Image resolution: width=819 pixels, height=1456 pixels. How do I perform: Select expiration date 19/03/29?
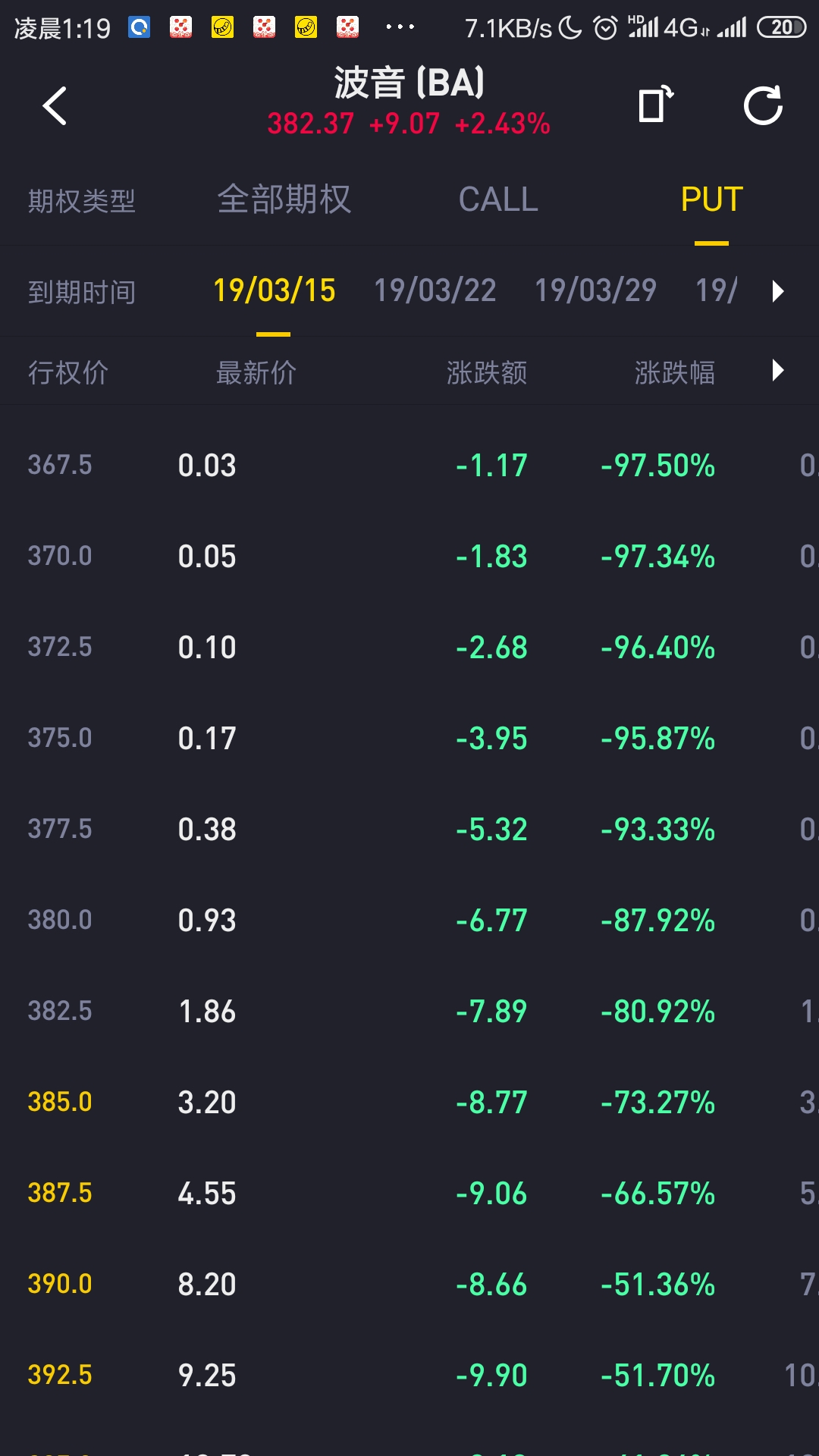[595, 290]
